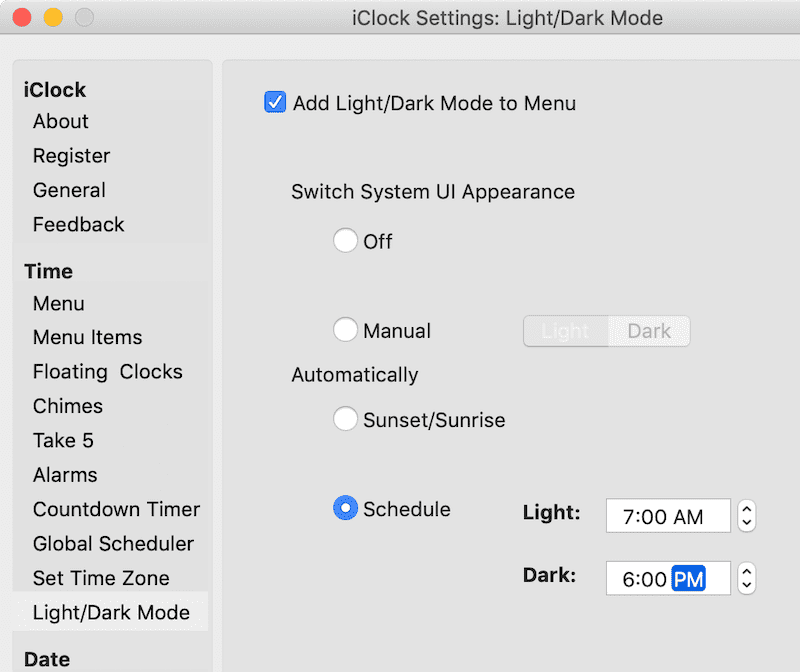This screenshot has height=672, width=800.
Task: Open the Feedback page
Action: tap(79, 225)
